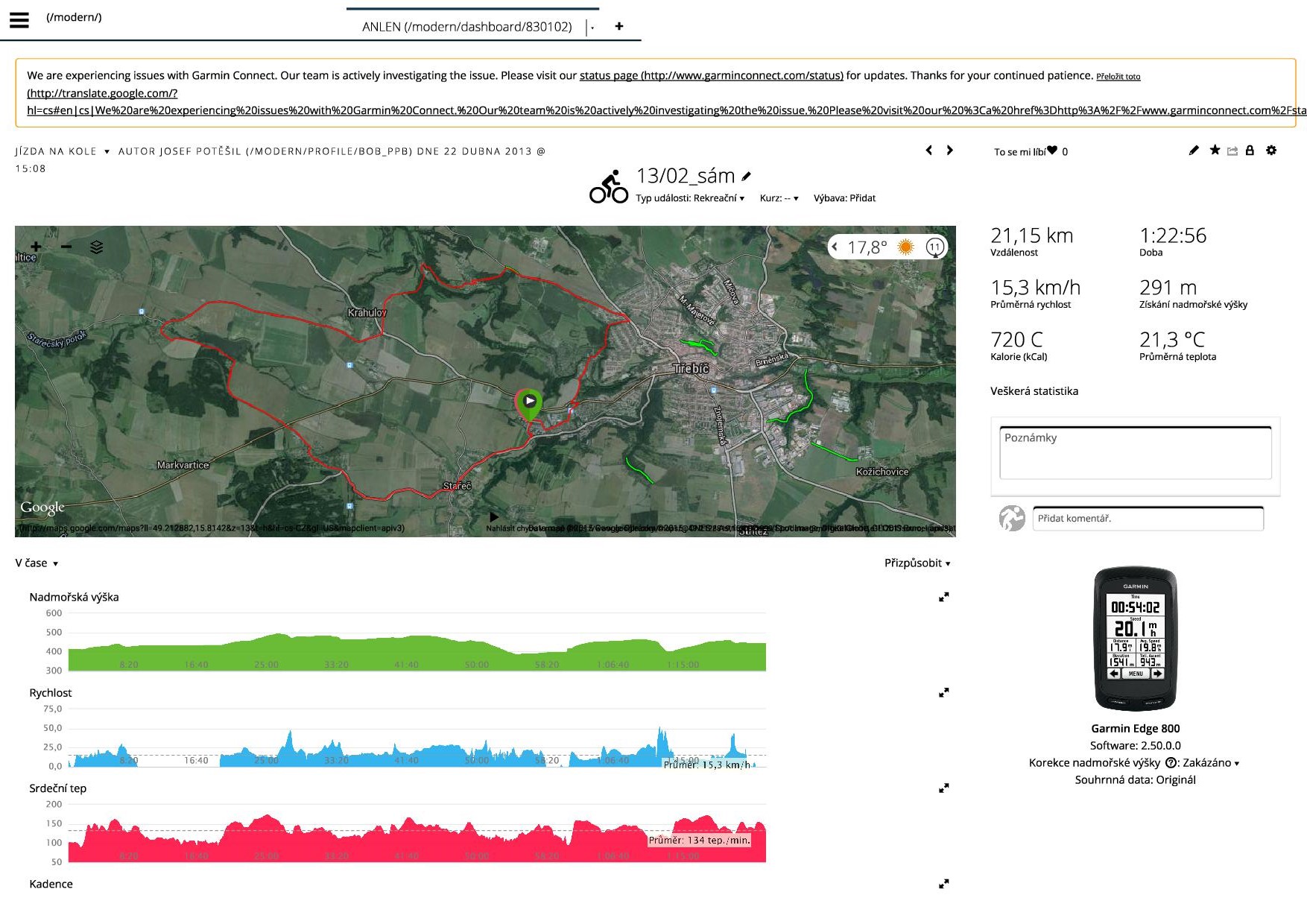The width and height of the screenshot is (1307, 924).
Task: Expand the Nadmořská výška chart fullscreen
Action: (x=943, y=597)
